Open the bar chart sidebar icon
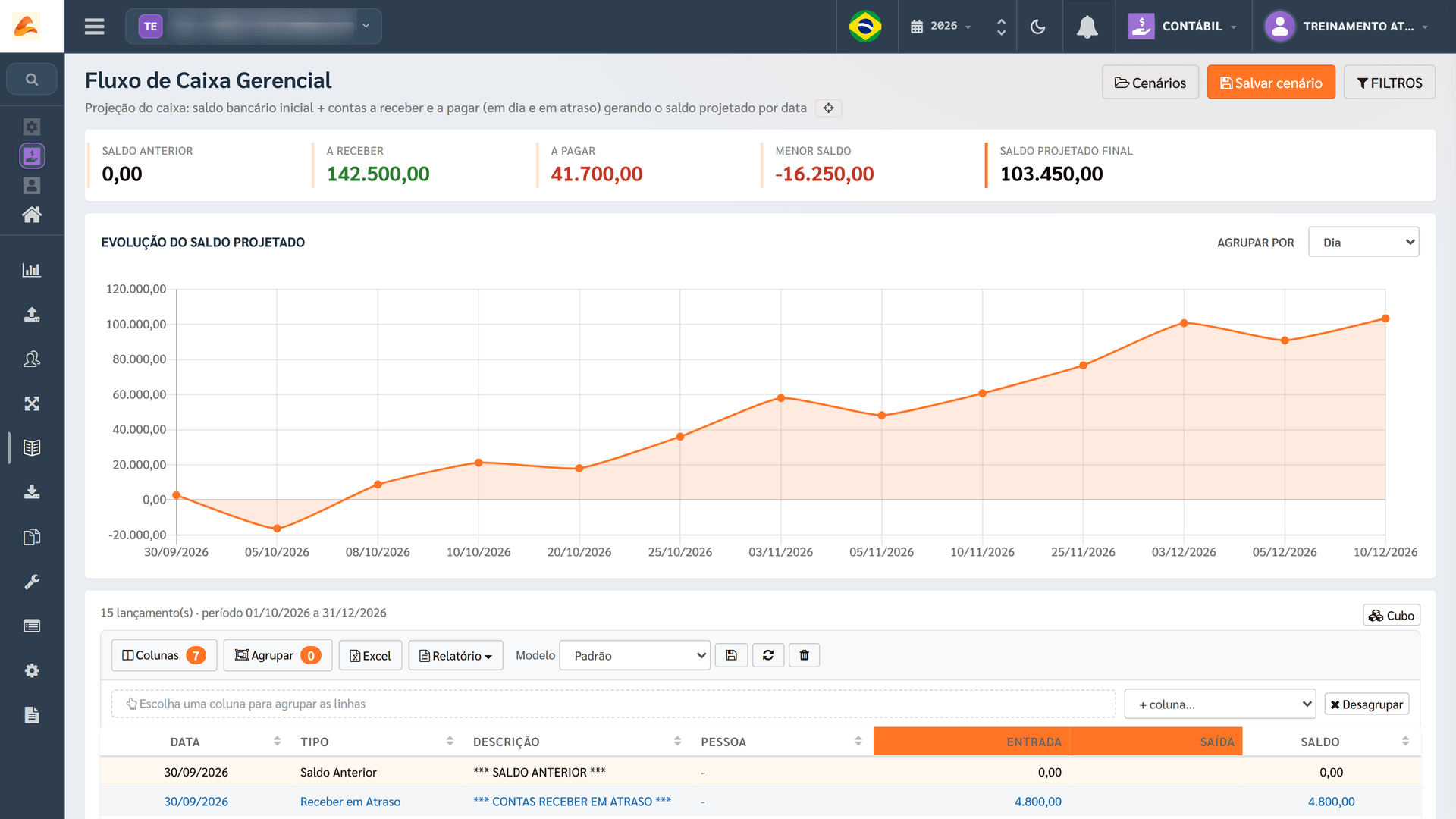 click(32, 270)
